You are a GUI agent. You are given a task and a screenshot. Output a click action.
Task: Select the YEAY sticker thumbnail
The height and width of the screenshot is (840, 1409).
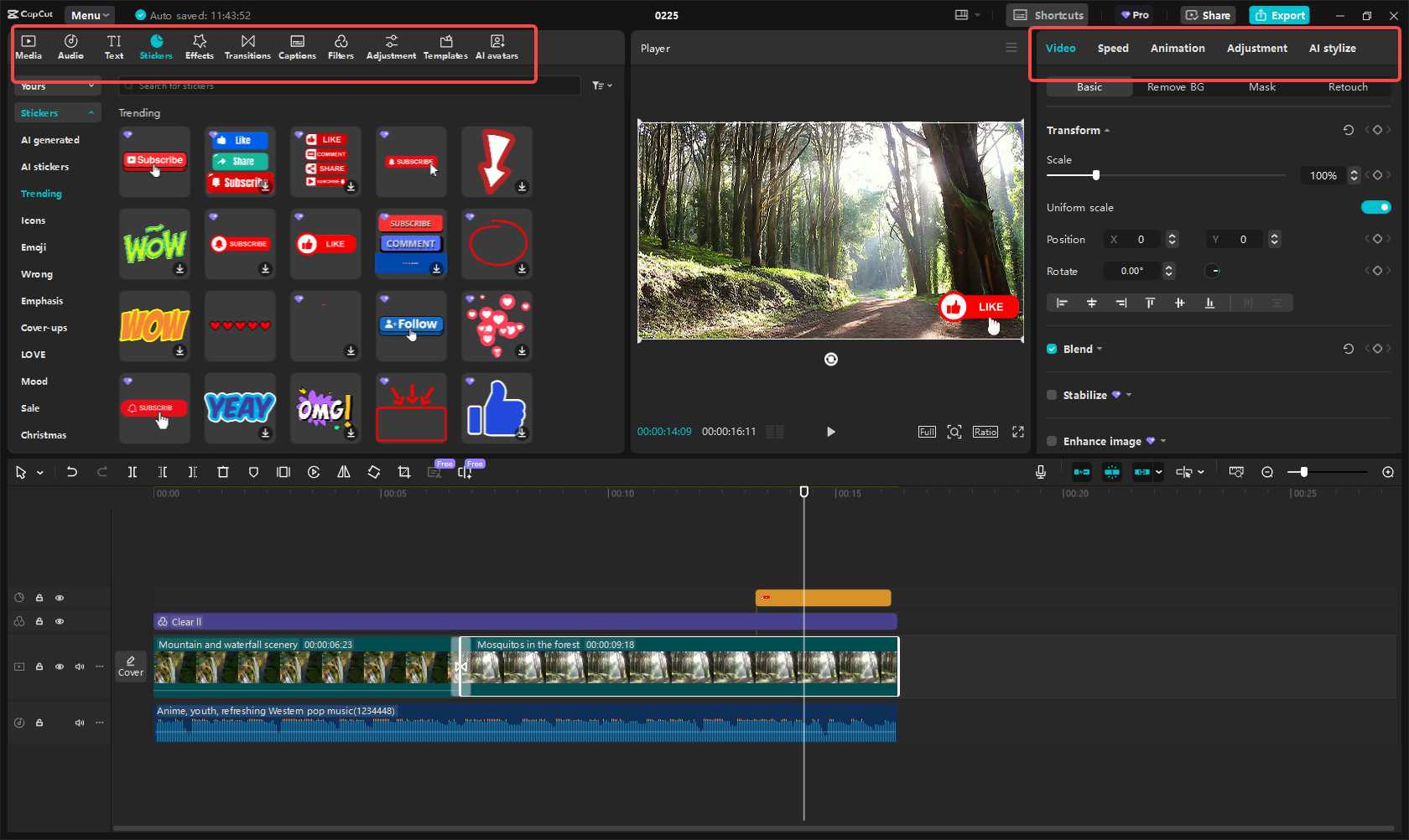pos(240,407)
